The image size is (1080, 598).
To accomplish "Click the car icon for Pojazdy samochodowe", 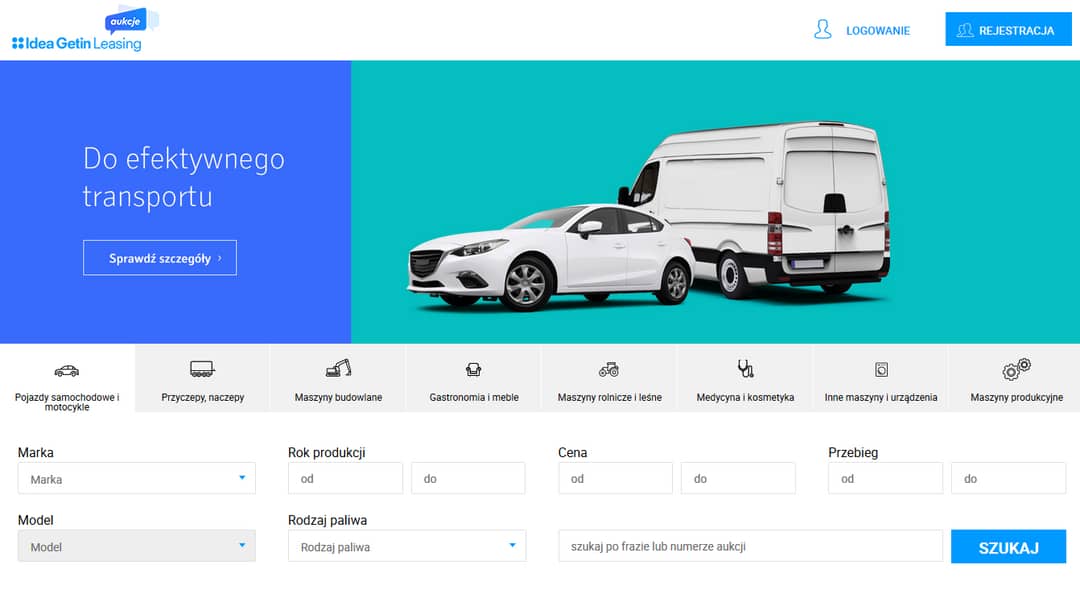I will pos(67,371).
